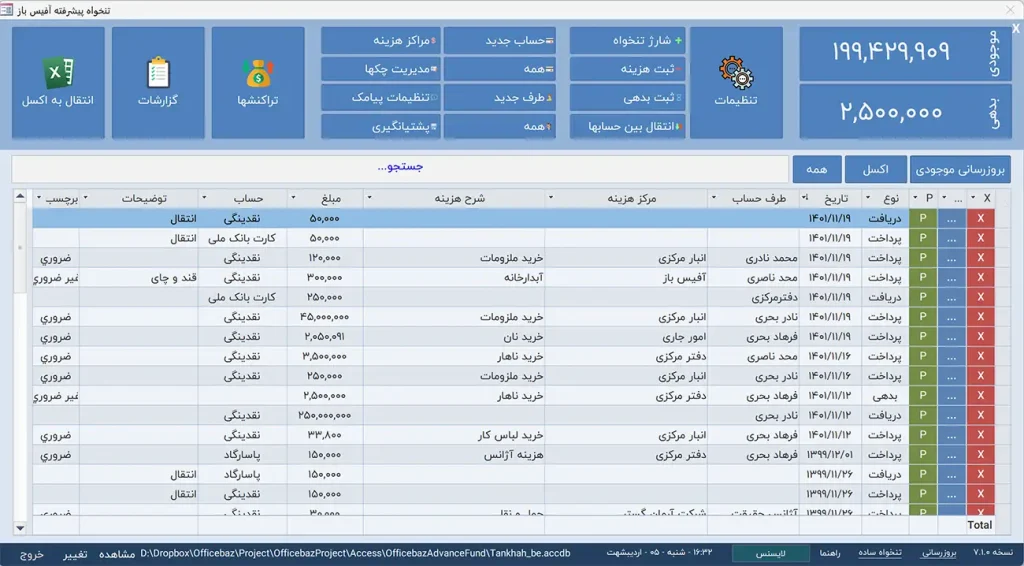Screen dimensions: 1024x566
Task: Click طرف جدید (new party) button
Action: (x=500, y=98)
